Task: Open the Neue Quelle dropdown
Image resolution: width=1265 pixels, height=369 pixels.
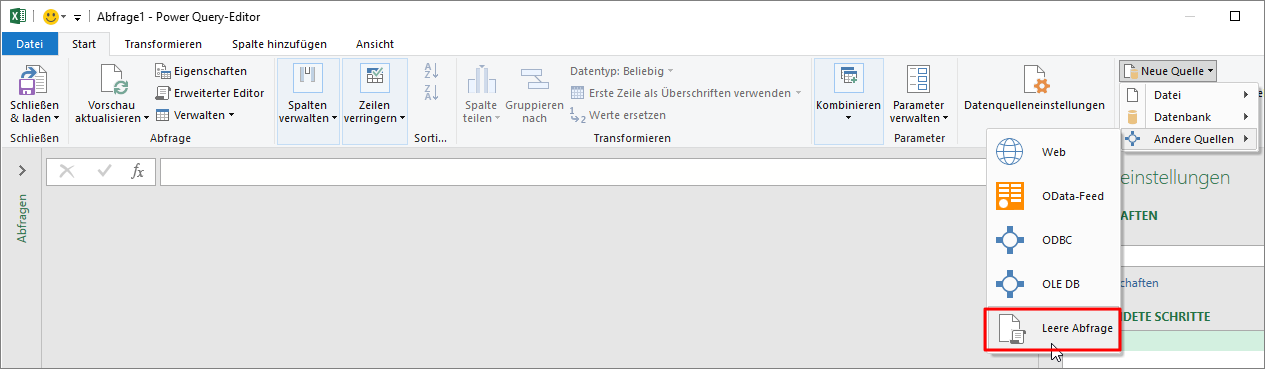Action: [1168, 71]
